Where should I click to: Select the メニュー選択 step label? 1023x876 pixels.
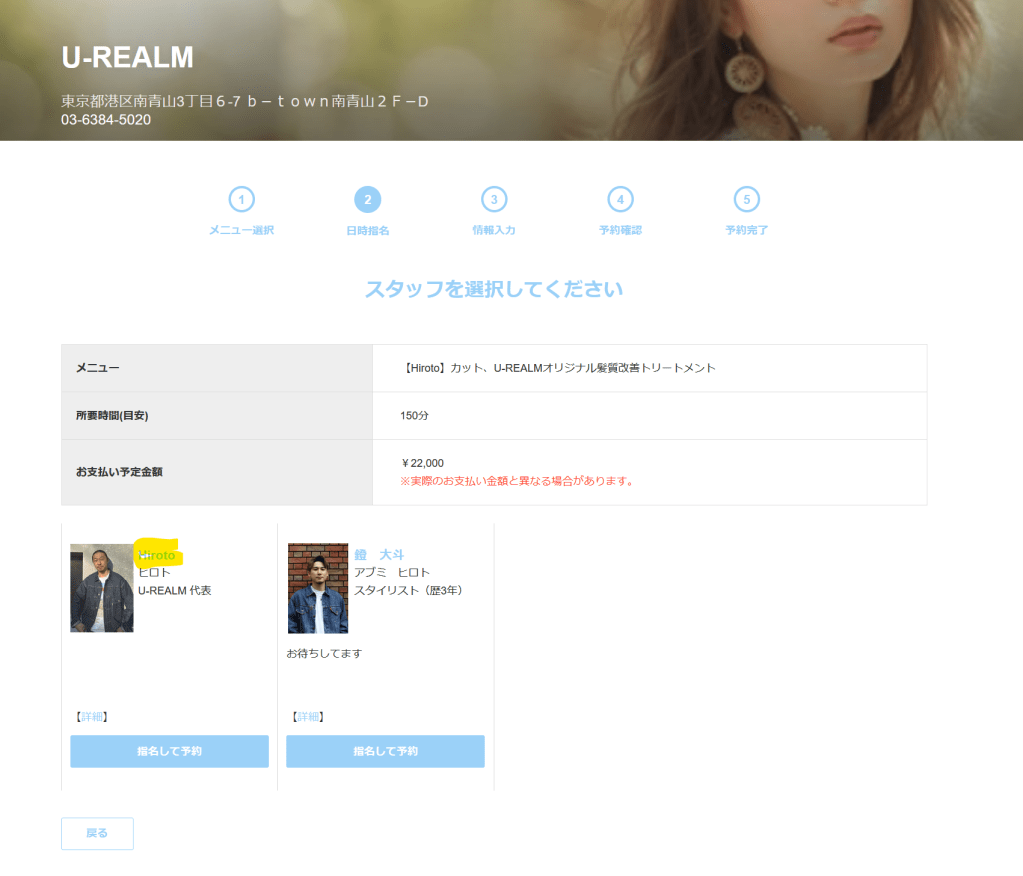[x=241, y=230]
